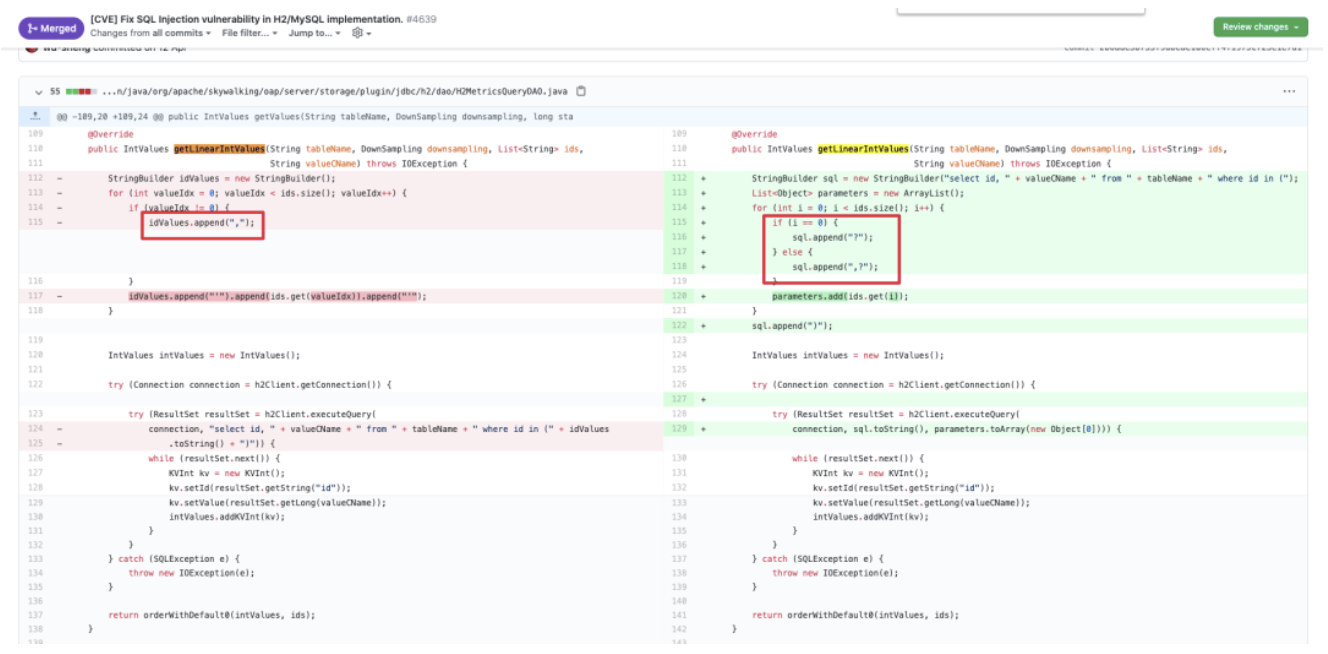Click the Review changes button
Screen dimensions: 1328x654
point(1260,27)
